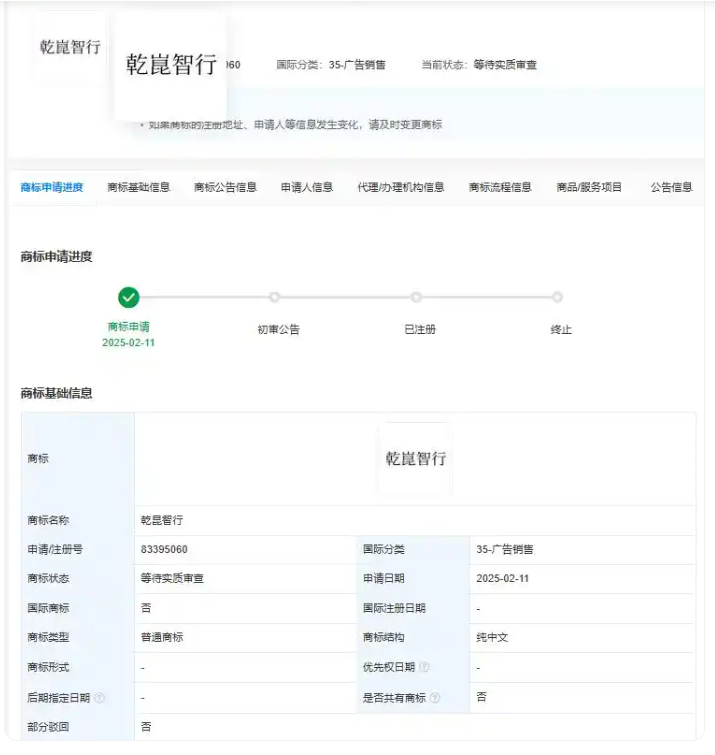Click the help icon beside 是否共有商标

tap(434, 698)
